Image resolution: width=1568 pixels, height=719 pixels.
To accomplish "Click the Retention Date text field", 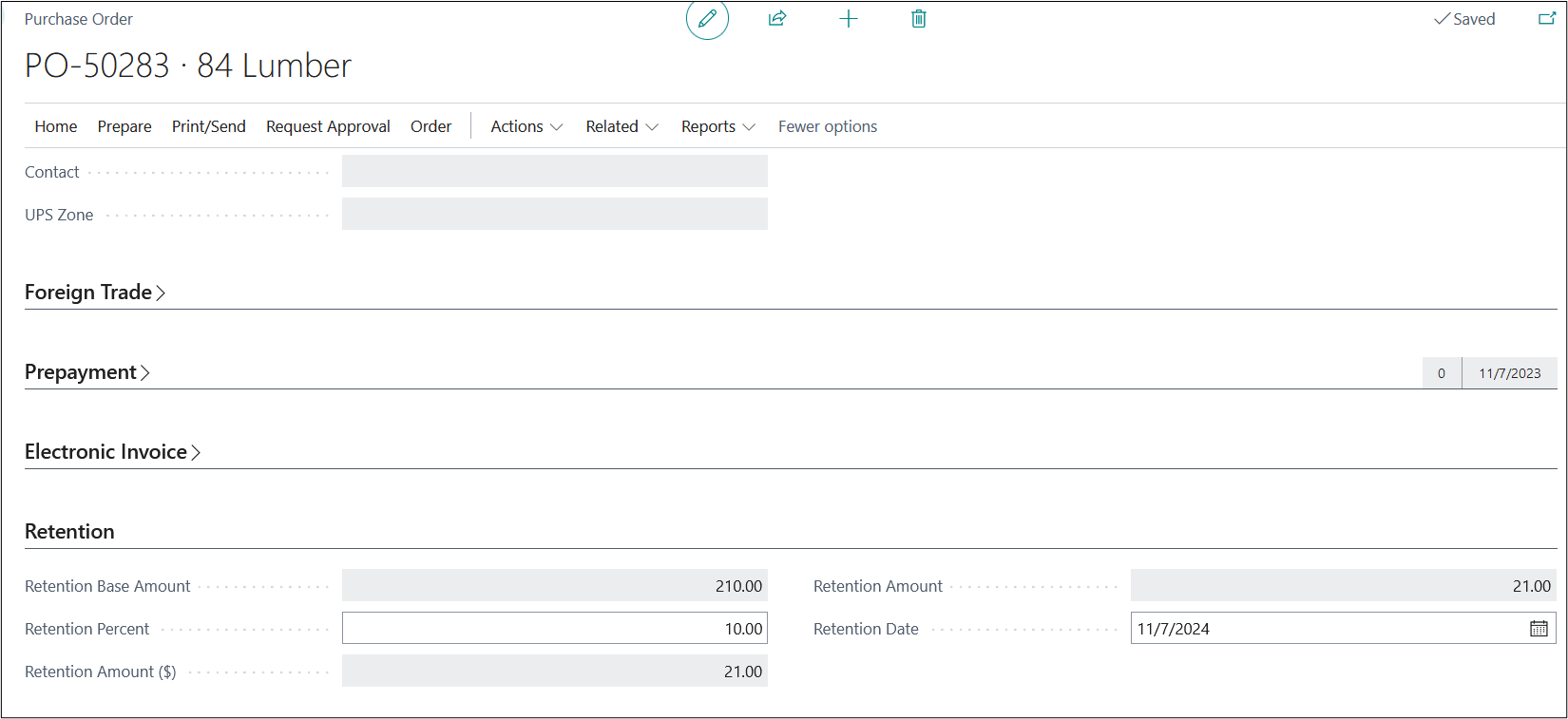I will 1326,629.
